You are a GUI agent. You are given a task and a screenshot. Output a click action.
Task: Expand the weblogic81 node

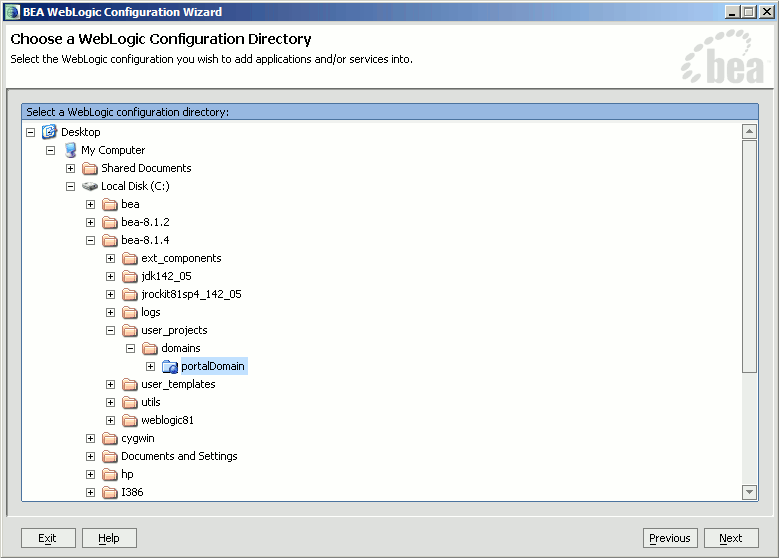tap(110, 420)
